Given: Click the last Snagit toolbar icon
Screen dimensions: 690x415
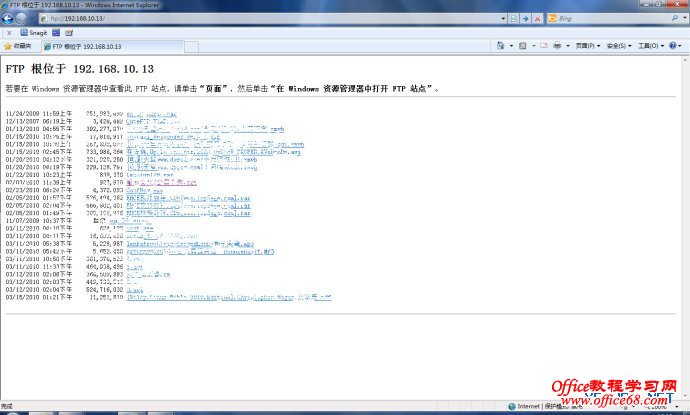Looking at the screenshot, I should click(x=69, y=33).
